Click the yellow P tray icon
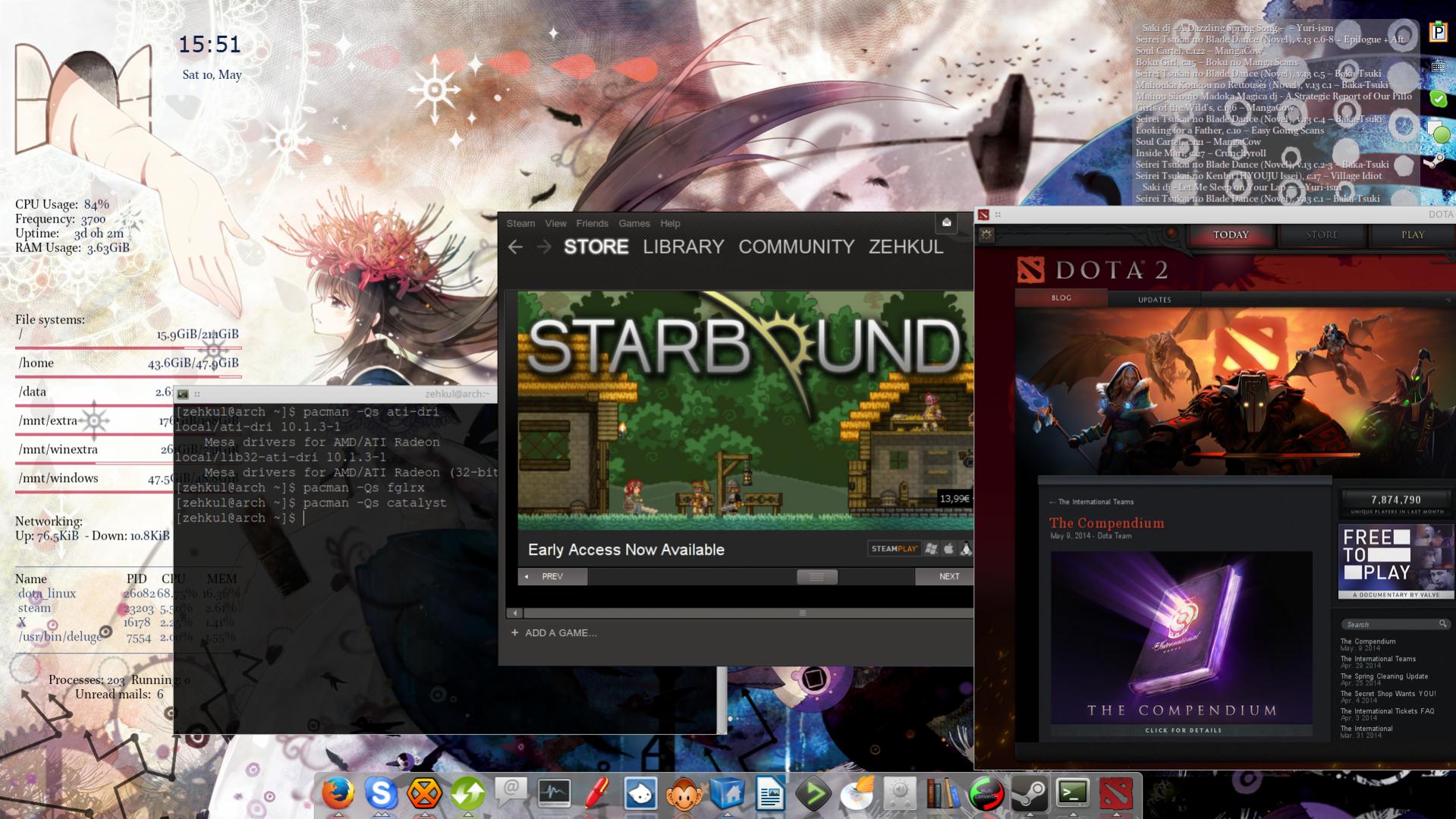Viewport: 1456px width, 819px height. (1438, 32)
